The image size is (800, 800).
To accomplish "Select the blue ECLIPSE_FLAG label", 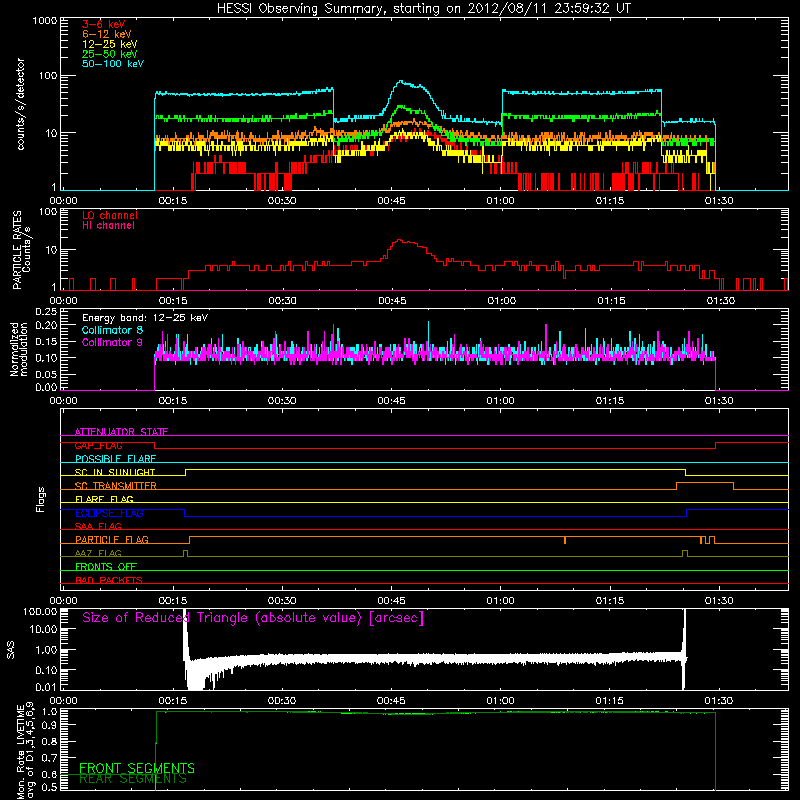I will (x=109, y=513).
